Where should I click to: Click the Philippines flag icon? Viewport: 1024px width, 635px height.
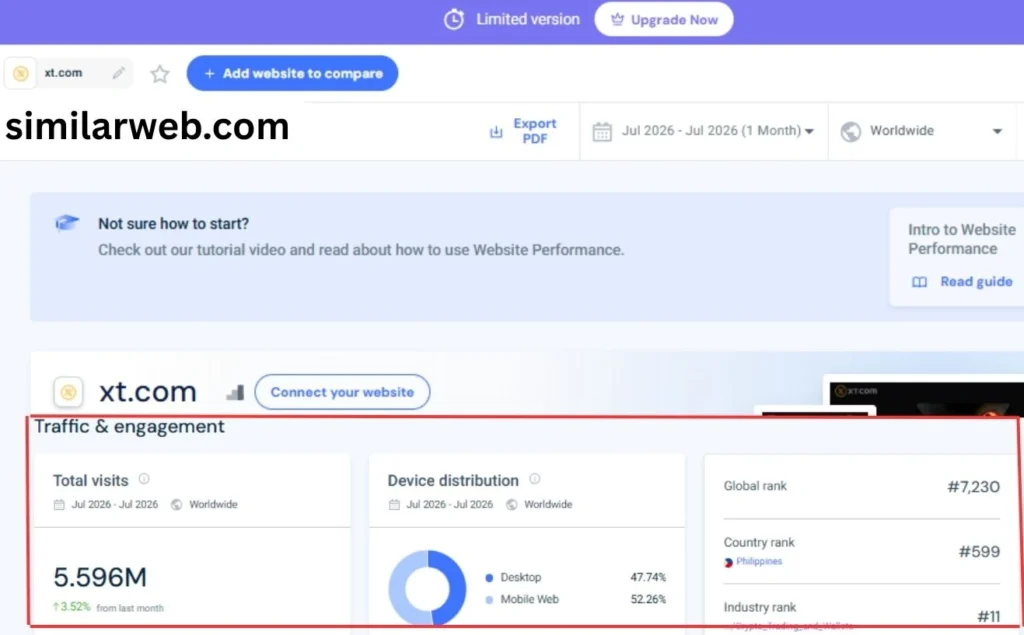[x=728, y=562]
